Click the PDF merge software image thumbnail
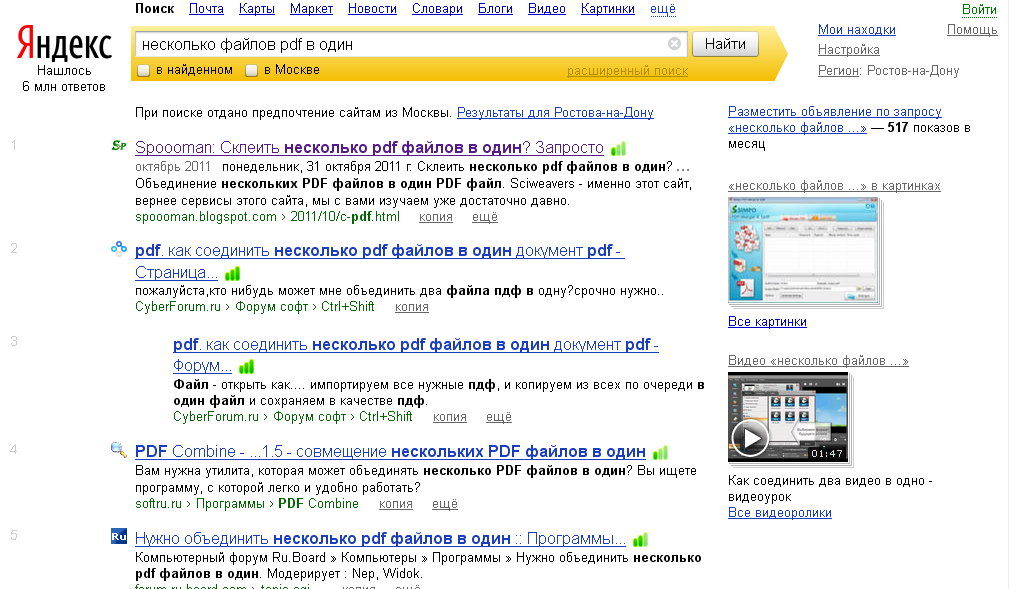This screenshot has height=589, width=1009. pos(803,250)
